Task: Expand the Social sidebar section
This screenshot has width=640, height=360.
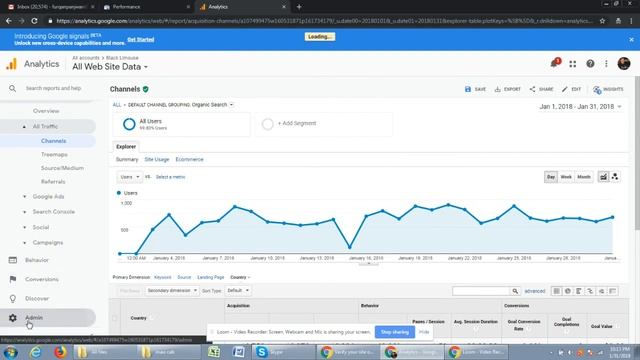Action: click(24, 227)
